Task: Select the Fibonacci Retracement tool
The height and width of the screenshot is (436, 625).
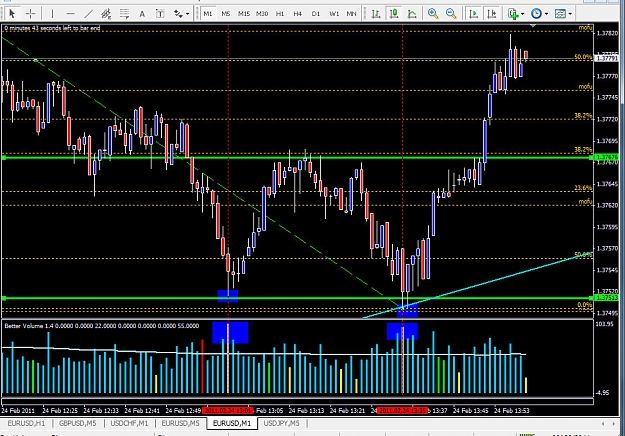Action: tap(124, 14)
